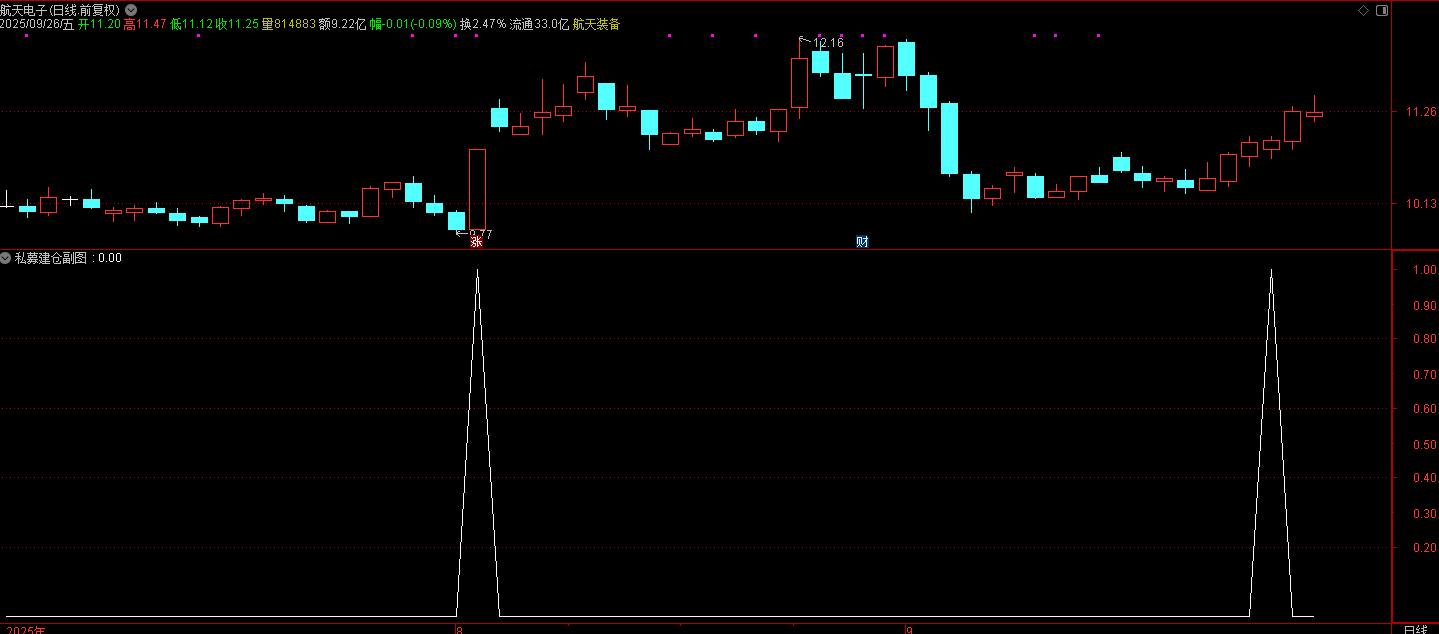1439x634 pixels.
Task: Open the 航天装备 sector link
Action: pos(596,24)
